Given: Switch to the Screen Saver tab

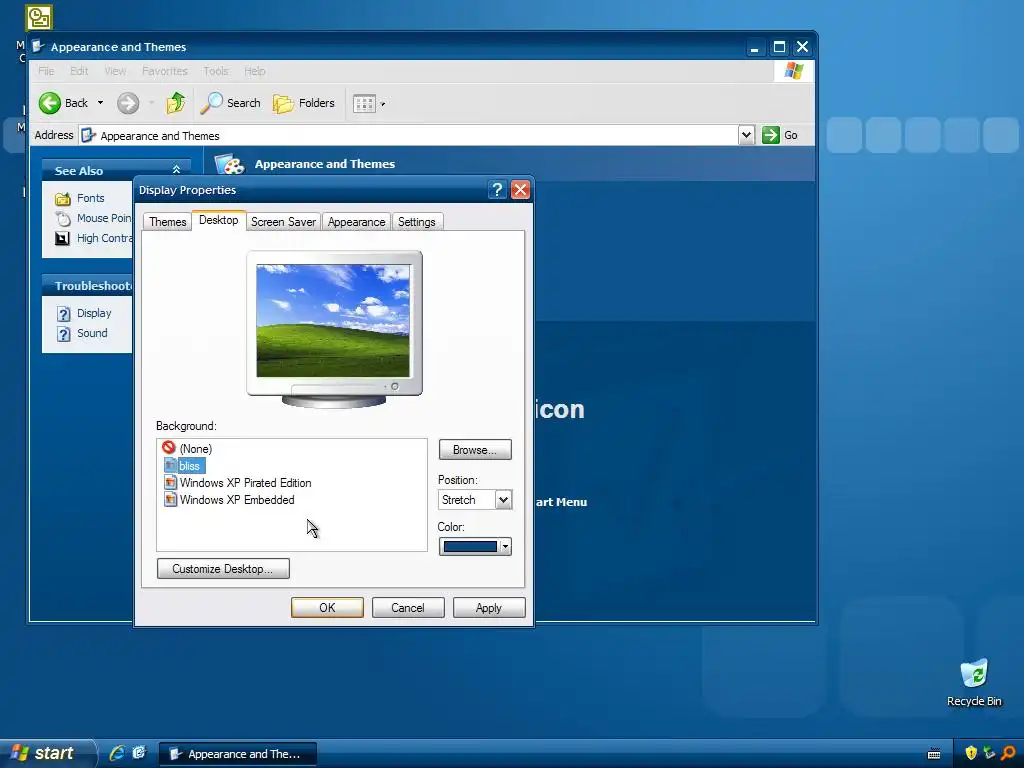Looking at the screenshot, I should (283, 222).
